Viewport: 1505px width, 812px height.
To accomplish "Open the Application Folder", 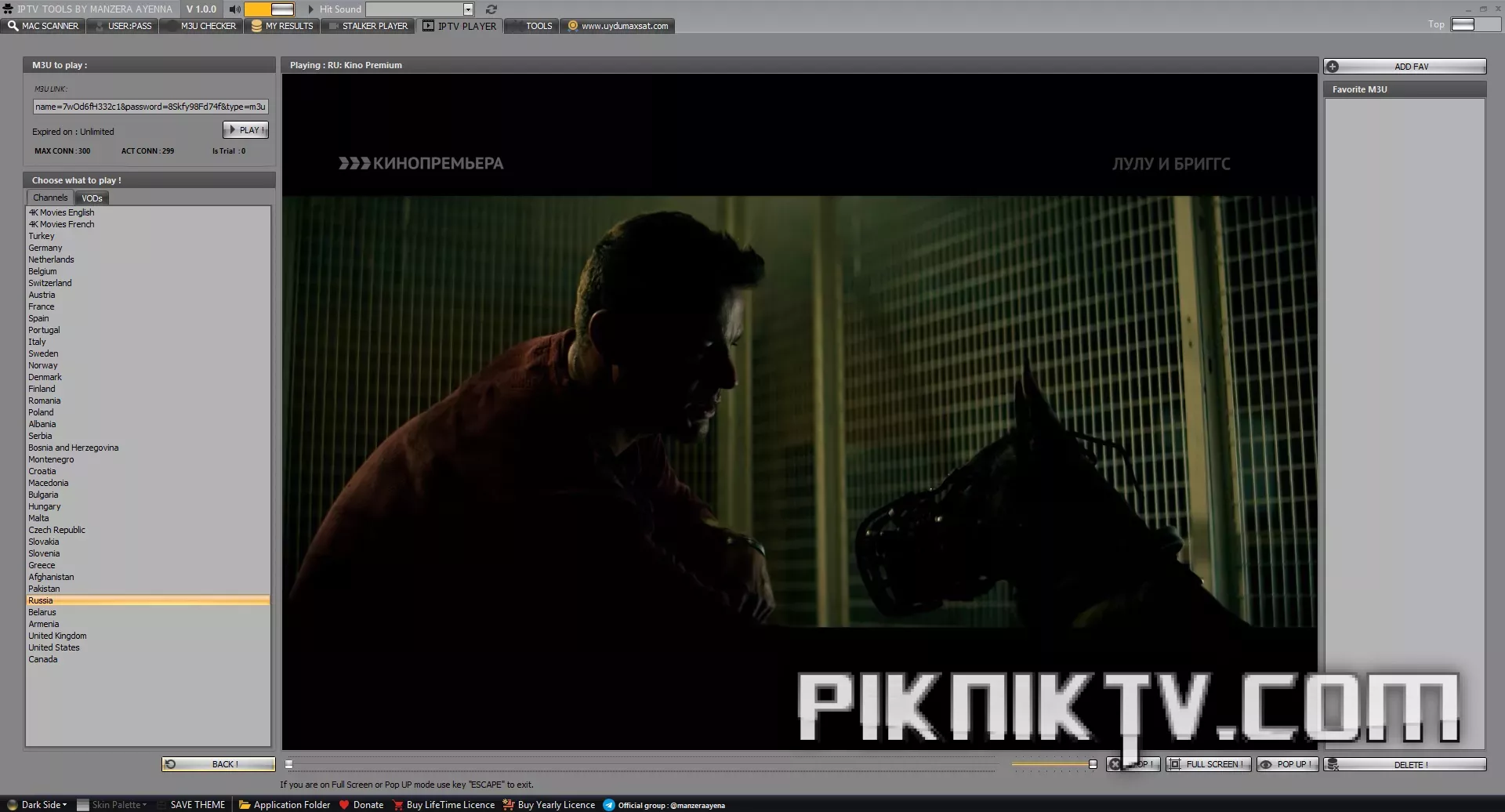I will pos(285,805).
